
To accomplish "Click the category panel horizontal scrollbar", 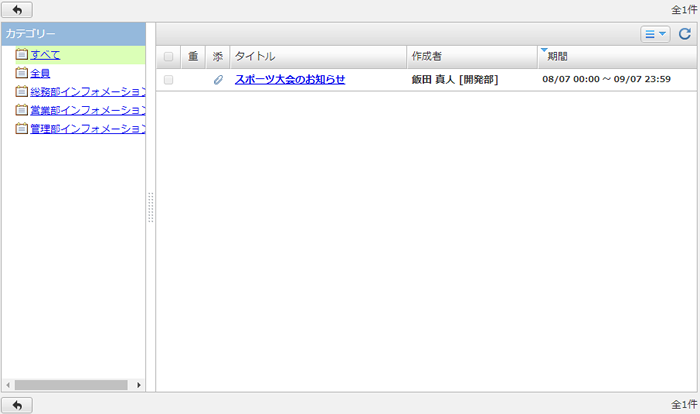I will coord(70,385).
